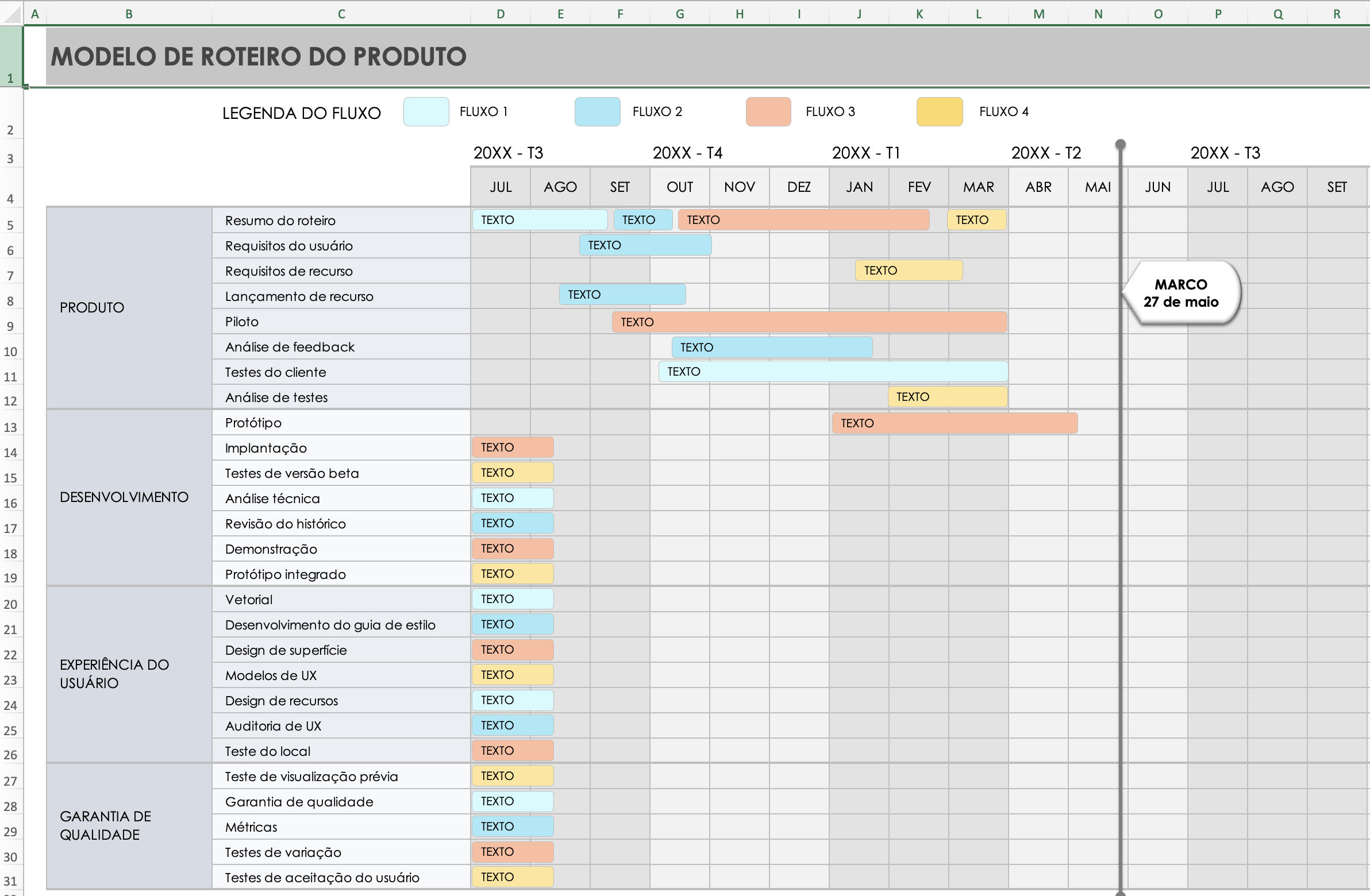
Task: Click Testes de aceitação do usuário label
Action: tap(322, 878)
